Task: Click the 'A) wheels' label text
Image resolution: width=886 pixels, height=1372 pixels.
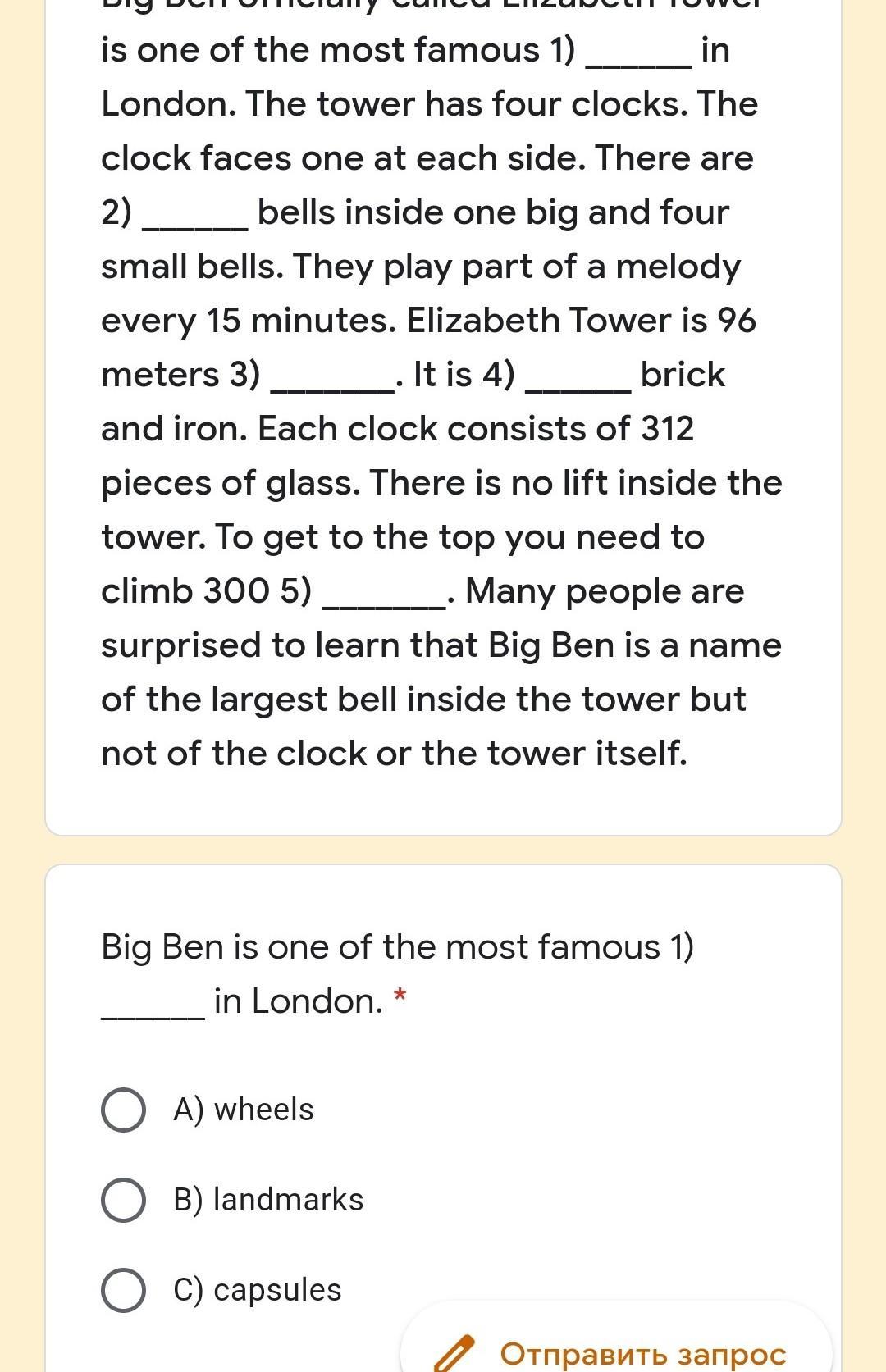Action: (243, 1110)
